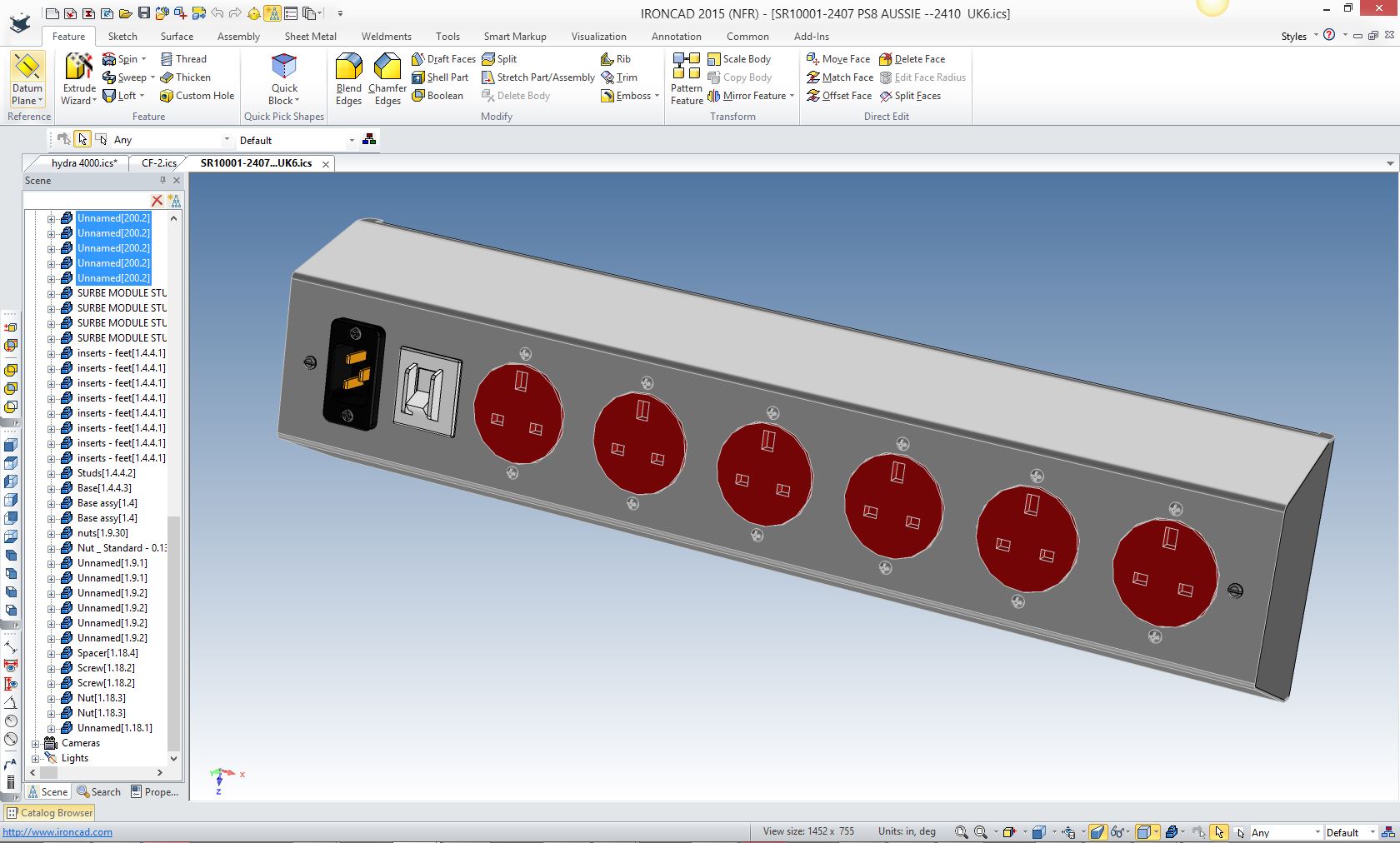Select the Custom Hole tool
This screenshot has height=843, width=1400.
pyautogui.click(x=197, y=96)
